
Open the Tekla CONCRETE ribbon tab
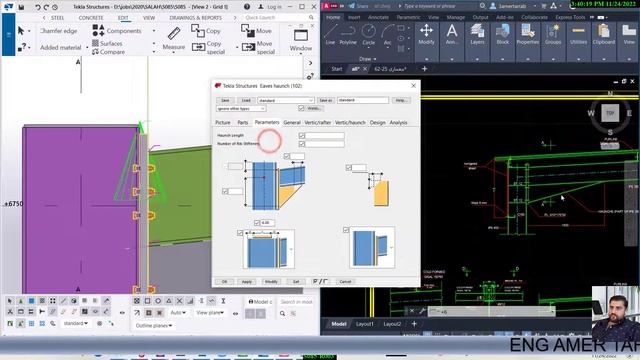(91, 18)
